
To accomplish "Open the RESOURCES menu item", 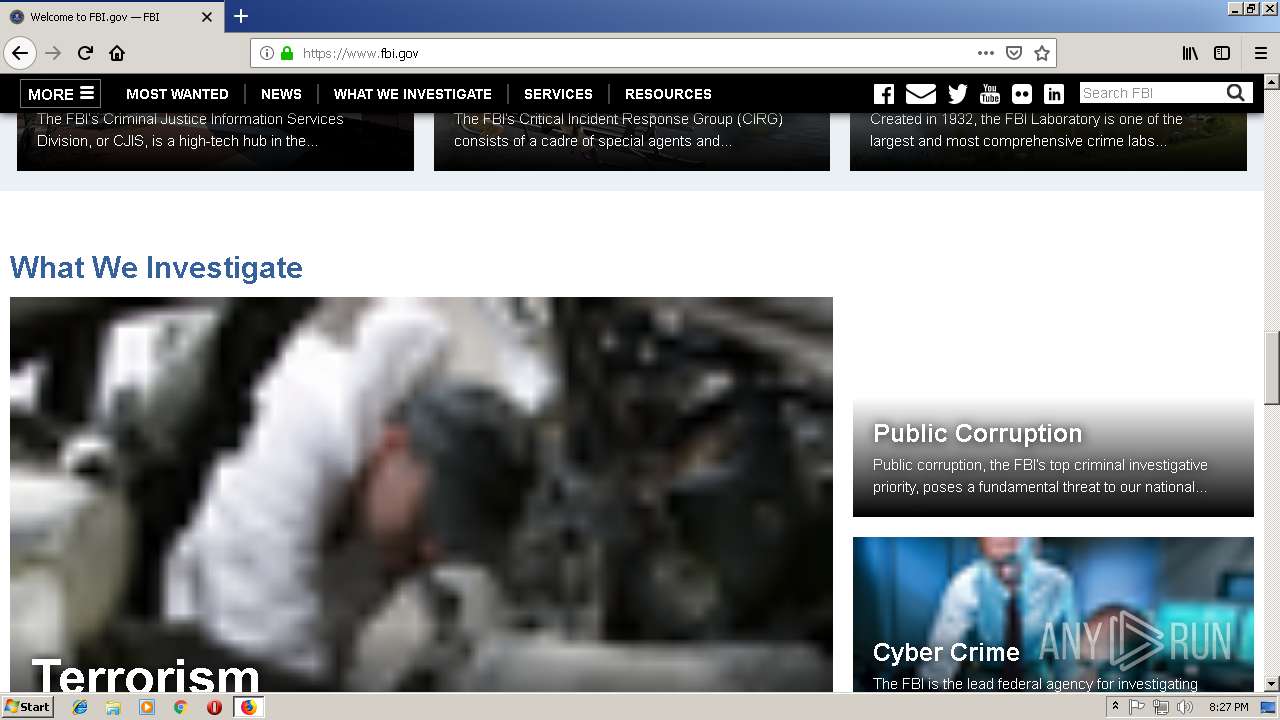I will 668,94.
